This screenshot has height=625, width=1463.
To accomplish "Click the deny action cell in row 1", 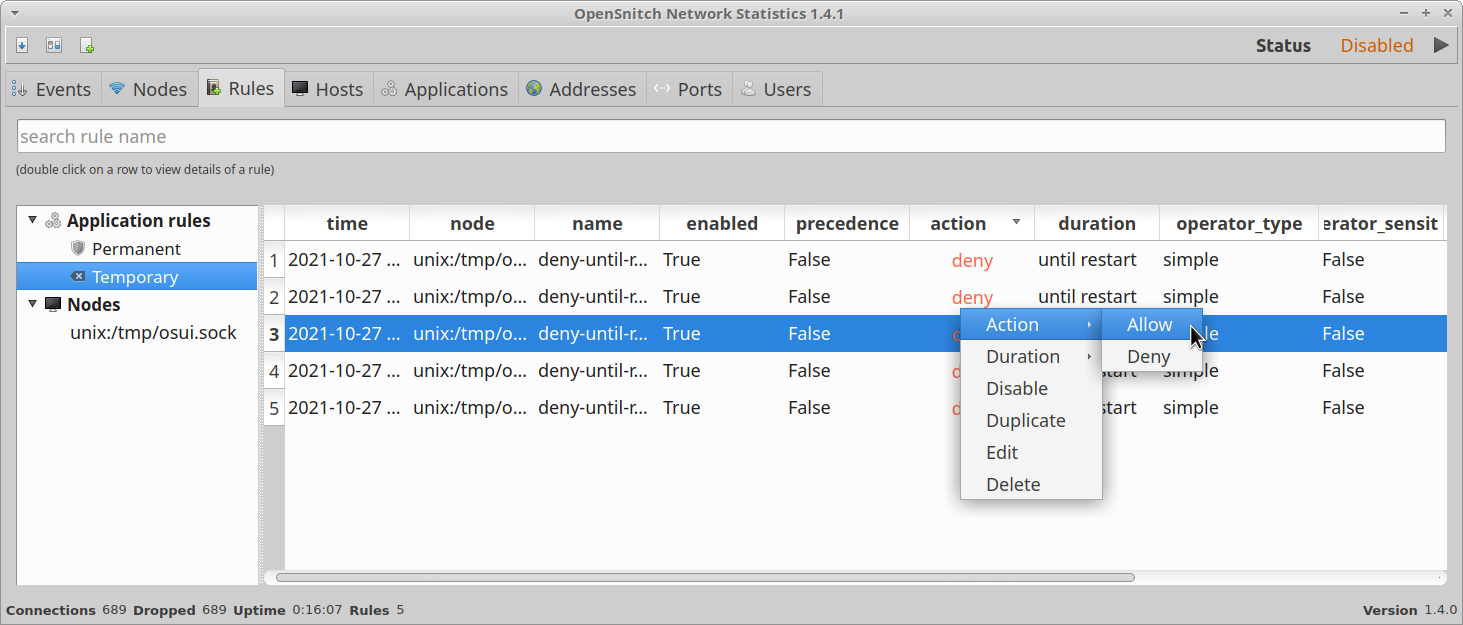I will click(972, 260).
